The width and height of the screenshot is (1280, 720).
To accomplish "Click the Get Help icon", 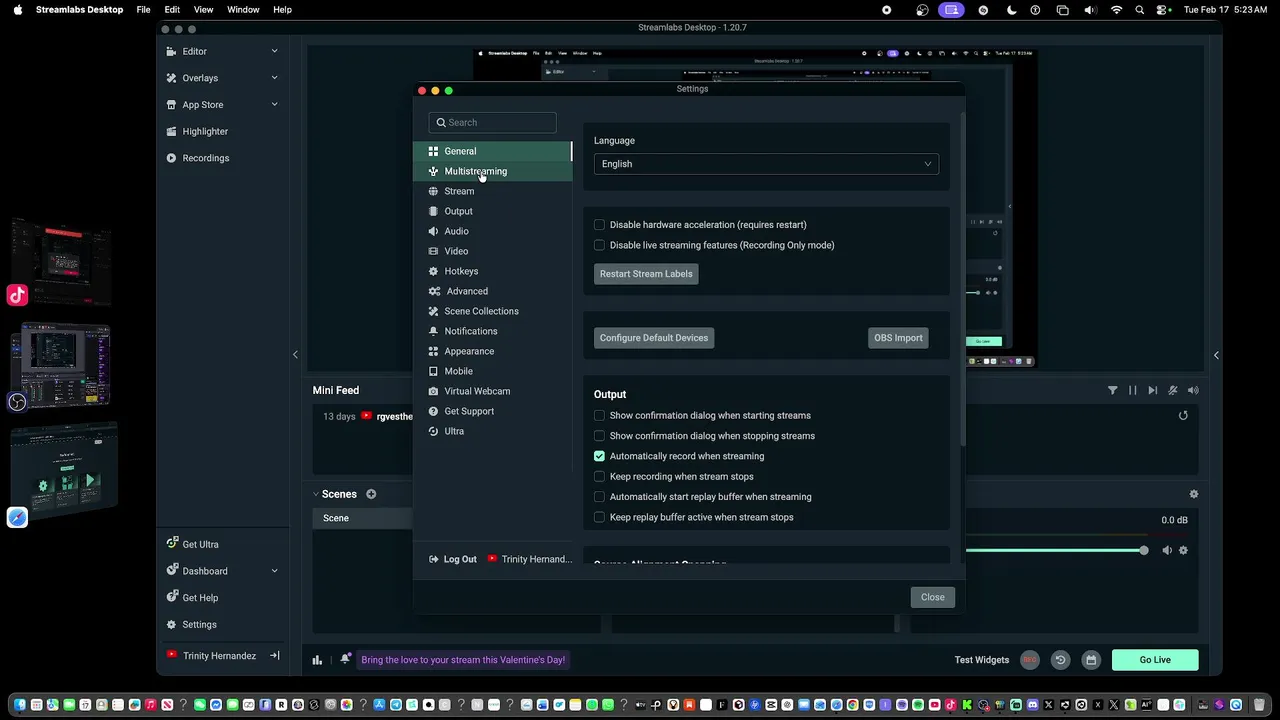I will 172,598.
